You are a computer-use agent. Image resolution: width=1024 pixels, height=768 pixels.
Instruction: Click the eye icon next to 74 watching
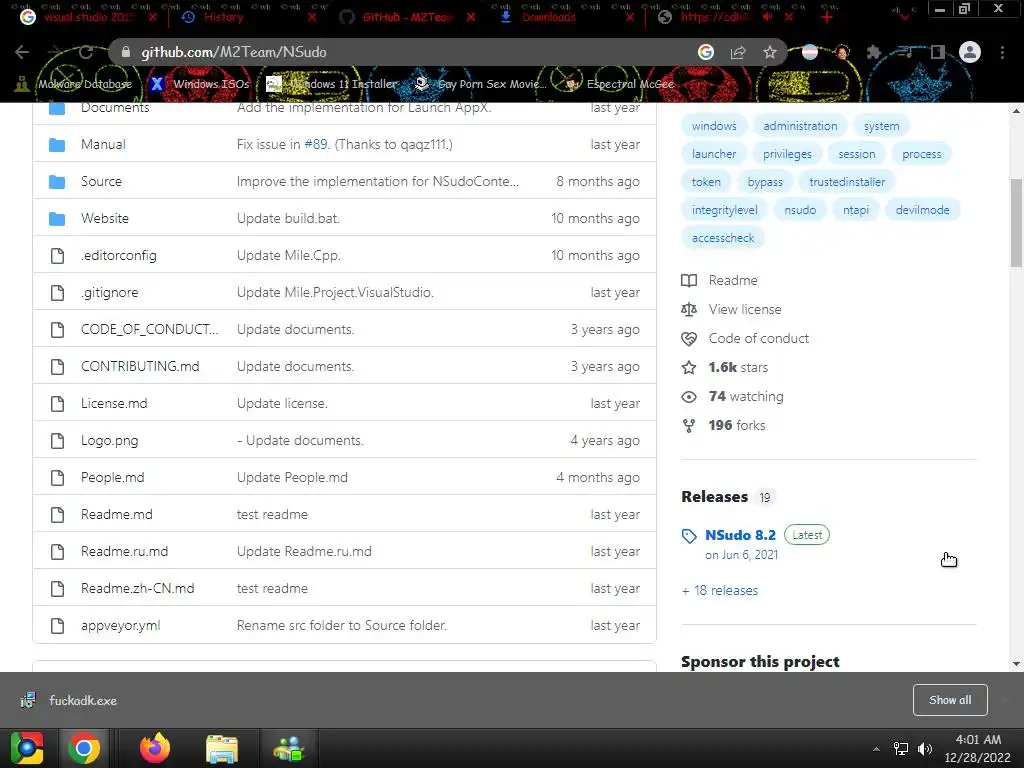(689, 396)
